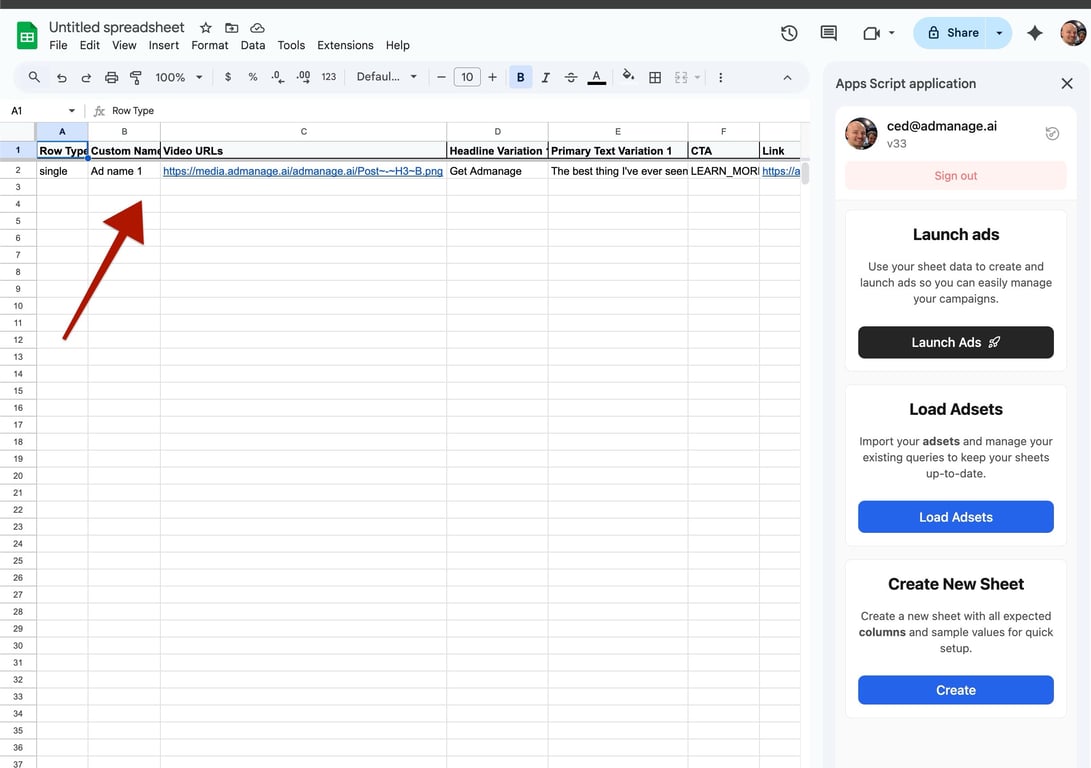Select the paint format tool
This screenshot has width=1091, height=768.
[x=136, y=77]
